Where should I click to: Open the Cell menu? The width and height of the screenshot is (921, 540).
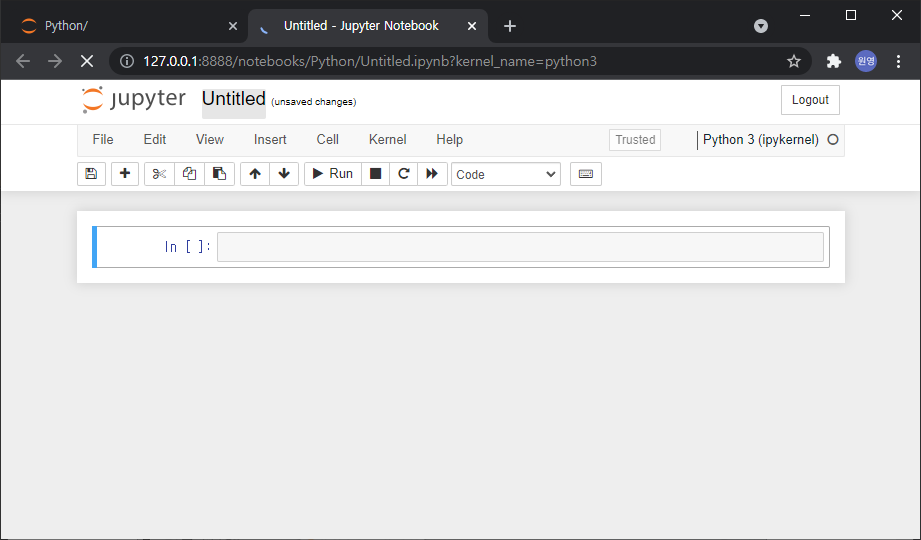point(328,140)
